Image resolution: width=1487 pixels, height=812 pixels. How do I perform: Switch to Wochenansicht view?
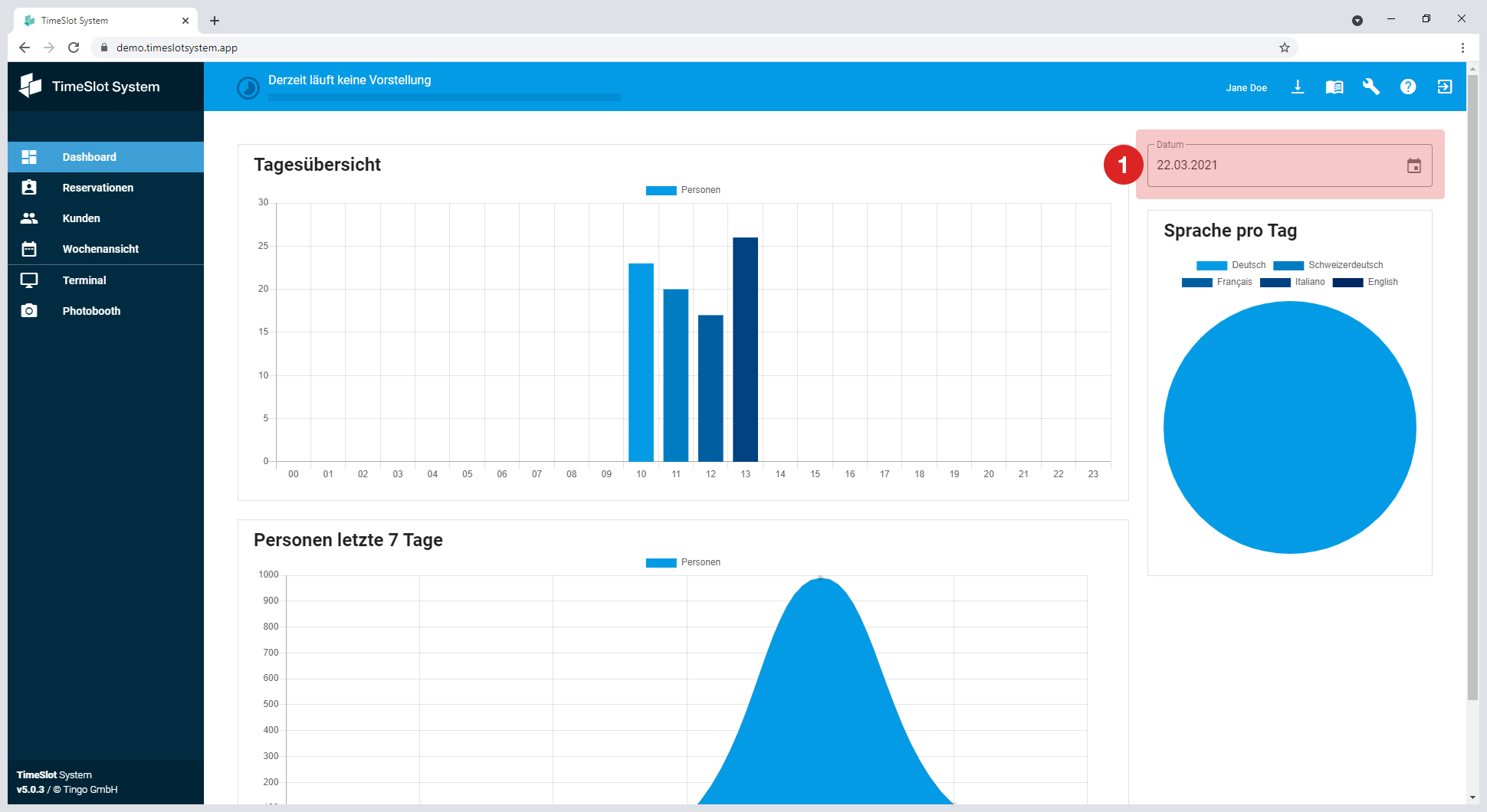106,249
